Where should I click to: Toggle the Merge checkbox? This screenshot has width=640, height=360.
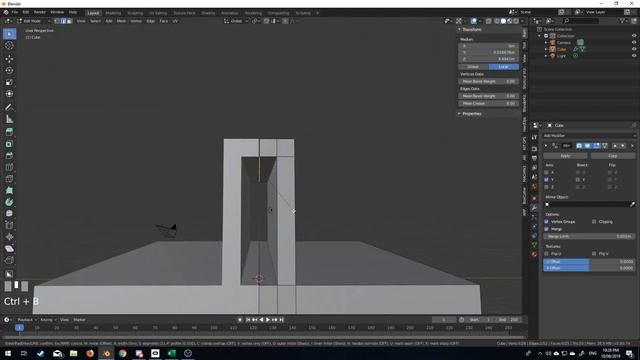(x=547, y=229)
